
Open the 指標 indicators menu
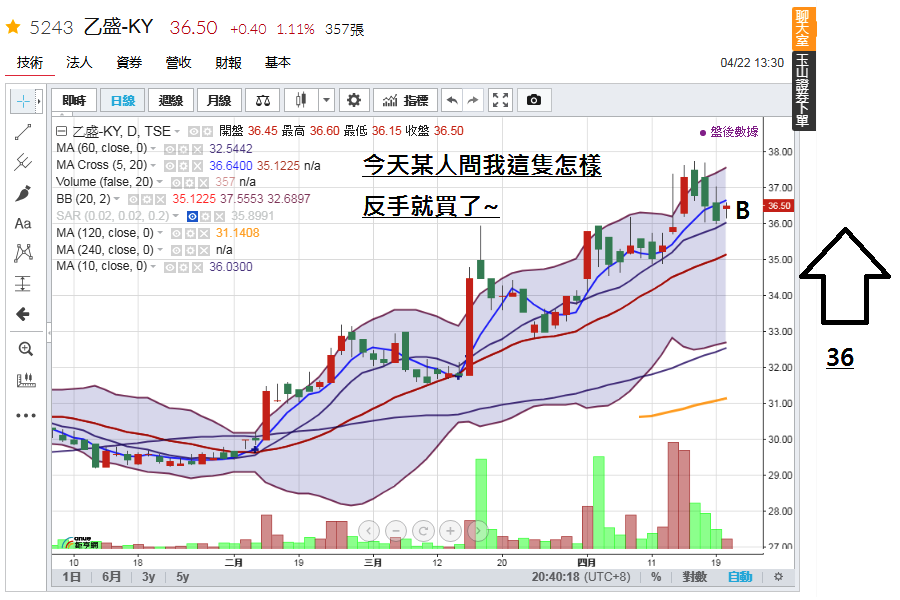click(x=405, y=100)
